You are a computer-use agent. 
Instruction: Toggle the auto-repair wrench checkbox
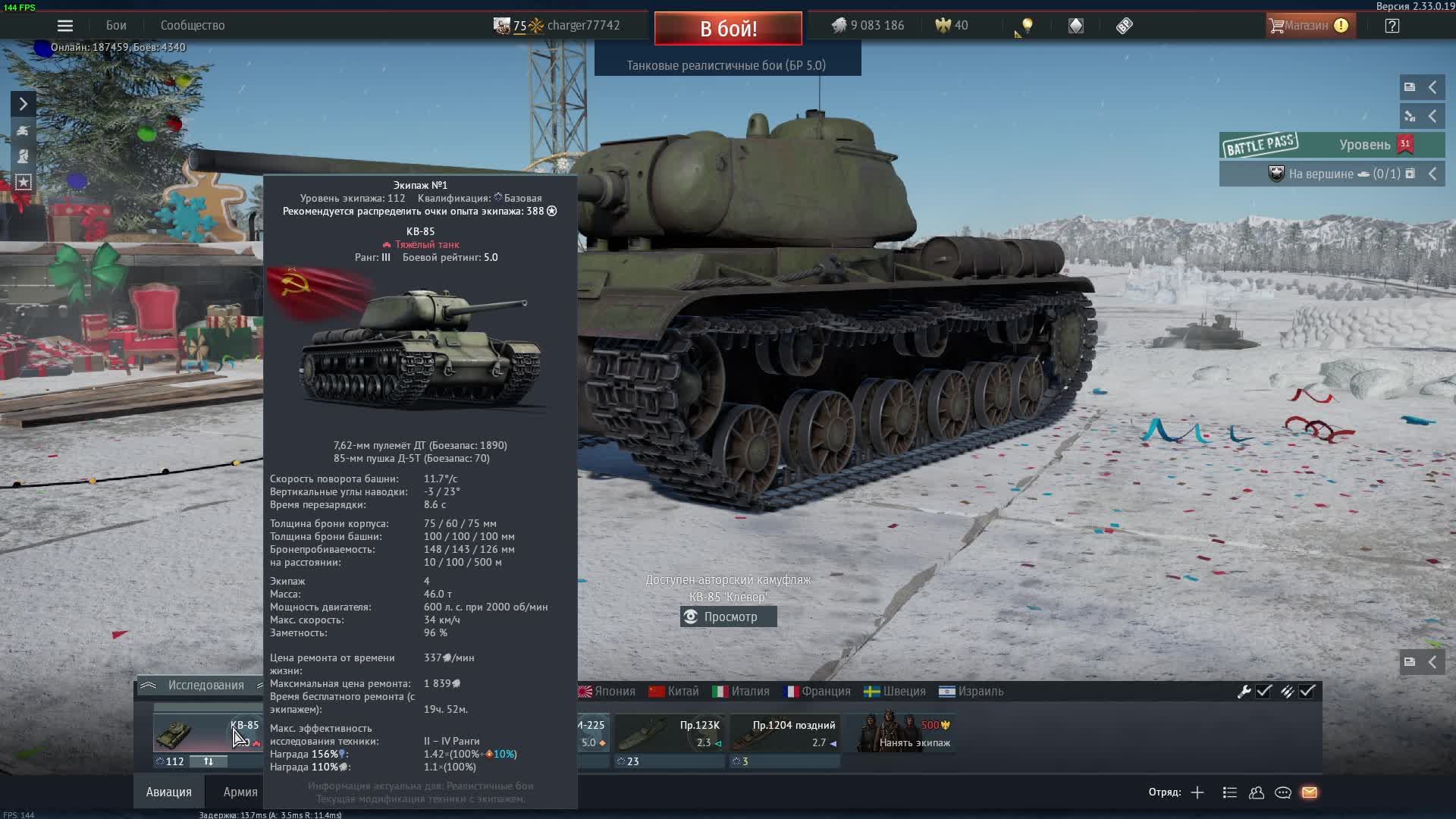click(x=1263, y=691)
